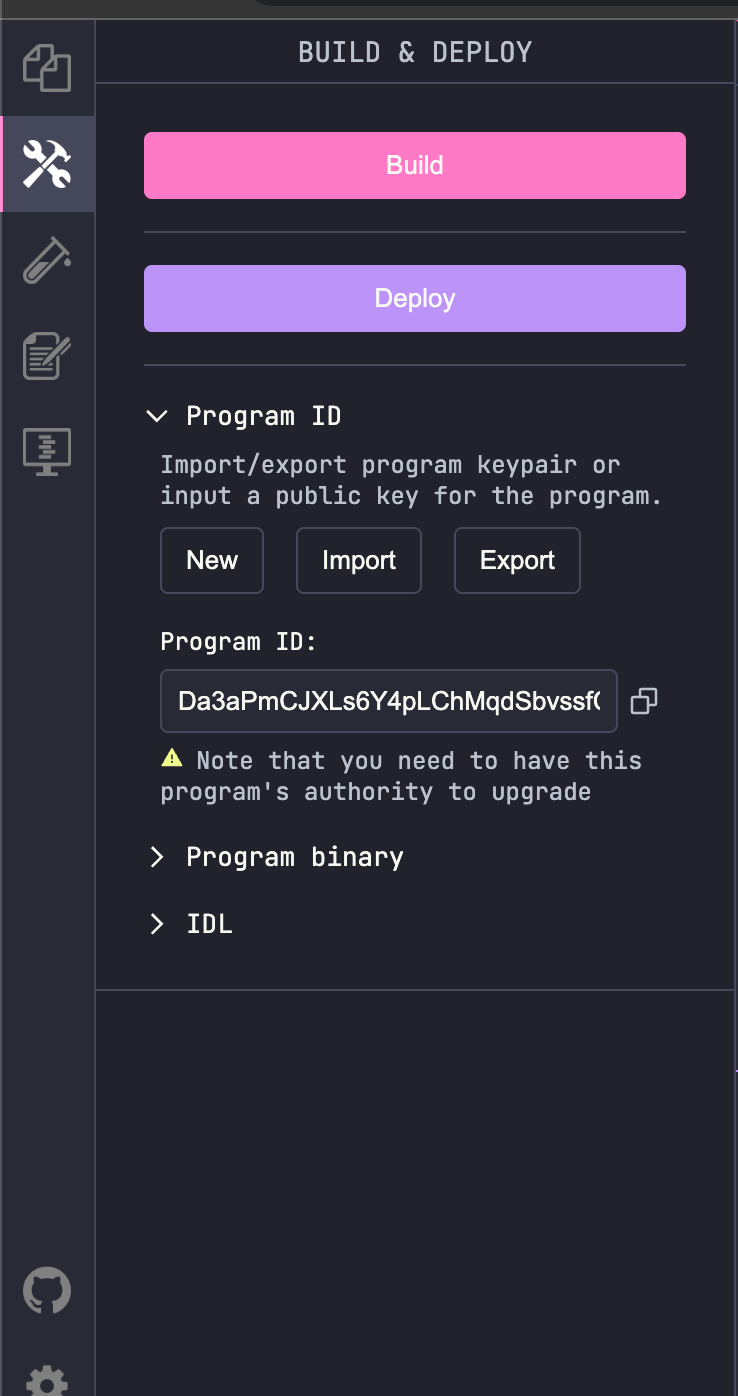Click the program authority upgrade note text
Screen dimensions: 738x1396
pyautogui.click(x=400, y=777)
